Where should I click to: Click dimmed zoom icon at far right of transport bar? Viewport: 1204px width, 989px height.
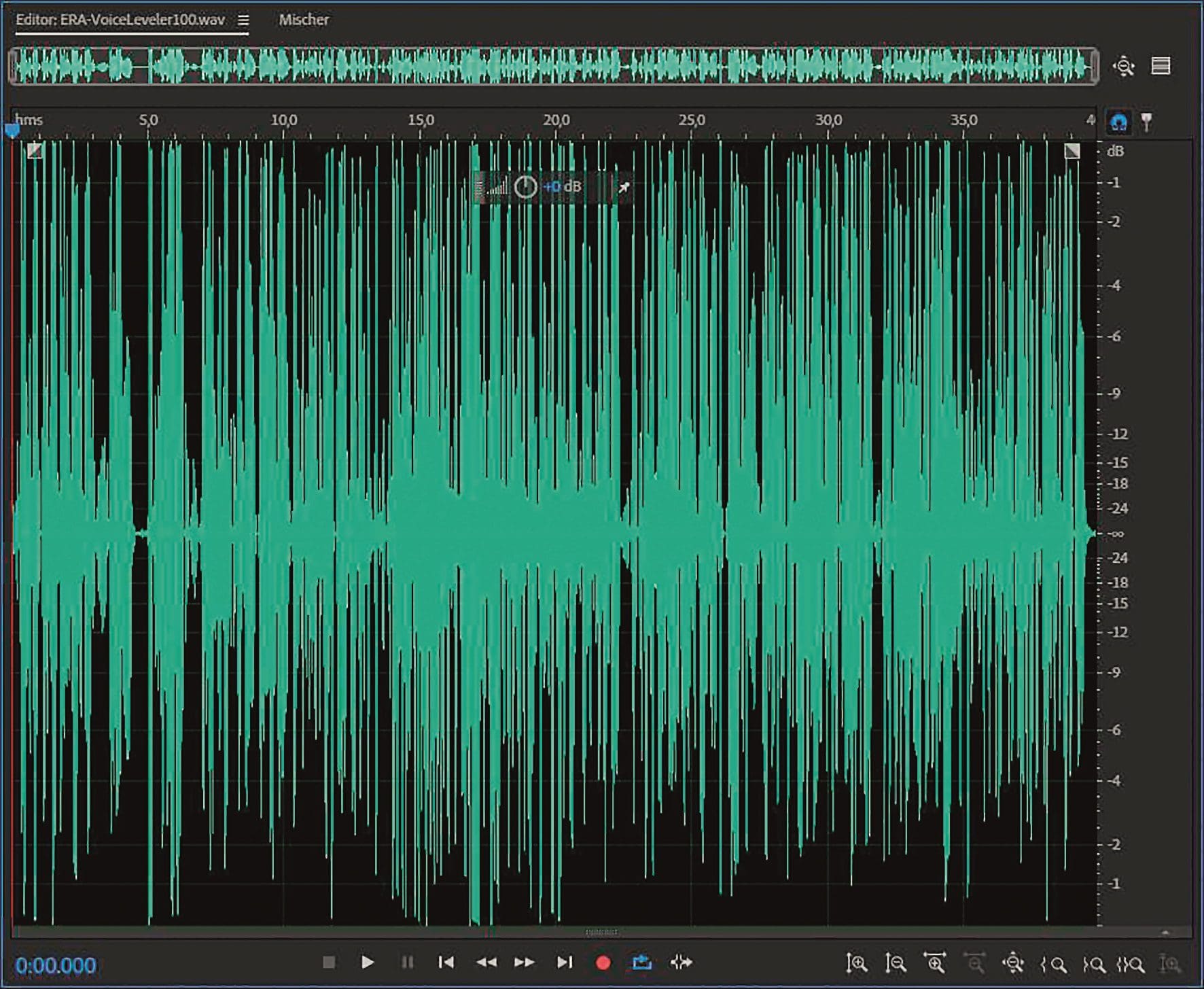coord(1169,963)
